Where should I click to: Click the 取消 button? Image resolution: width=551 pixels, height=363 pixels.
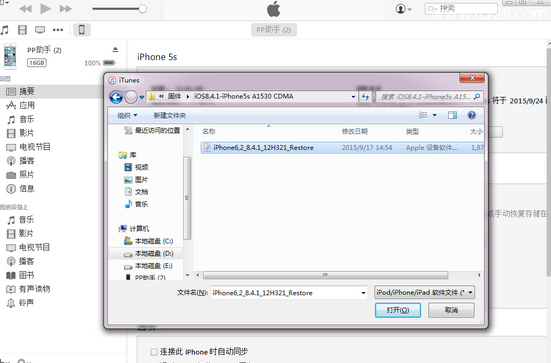(451, 310)
